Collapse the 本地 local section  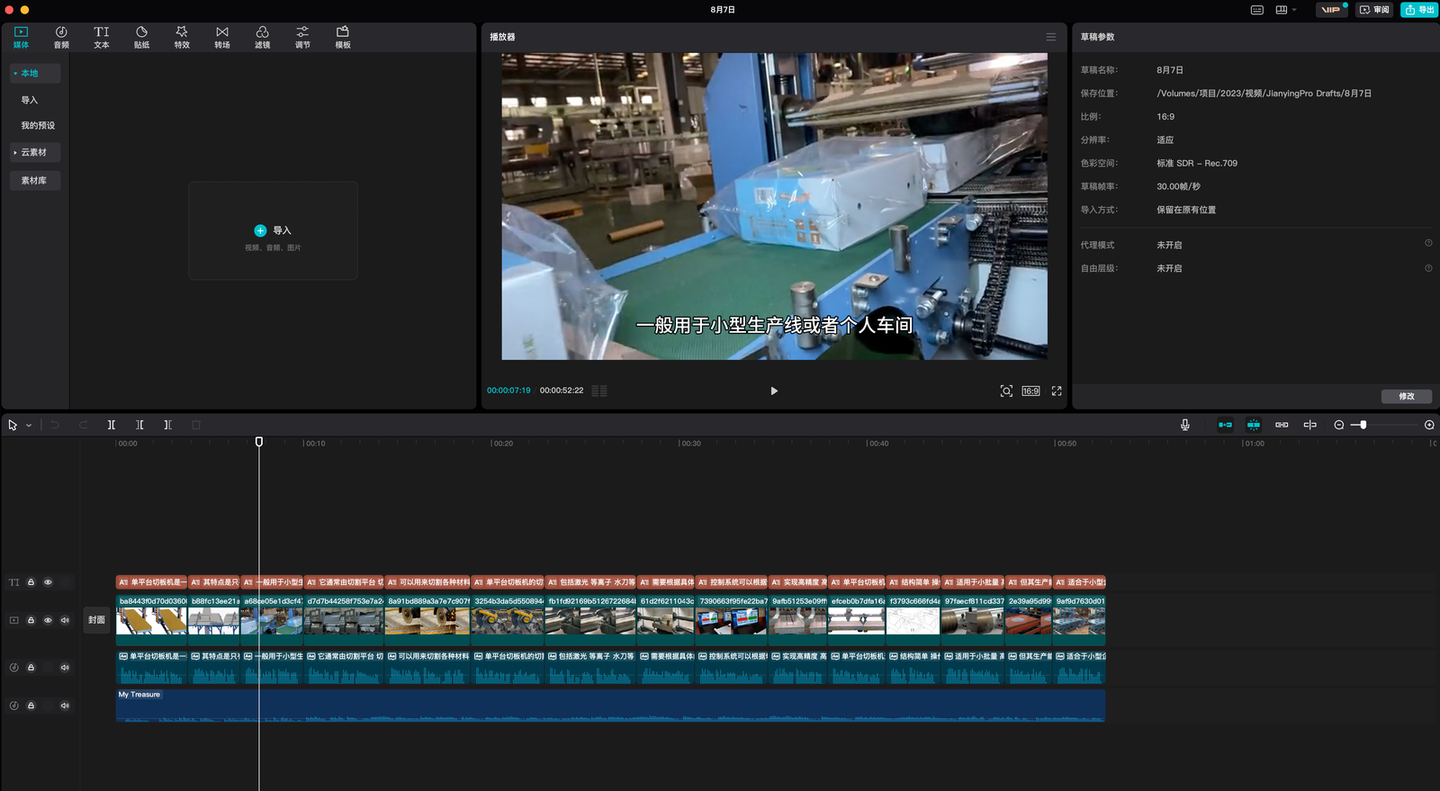coord(35,73)
